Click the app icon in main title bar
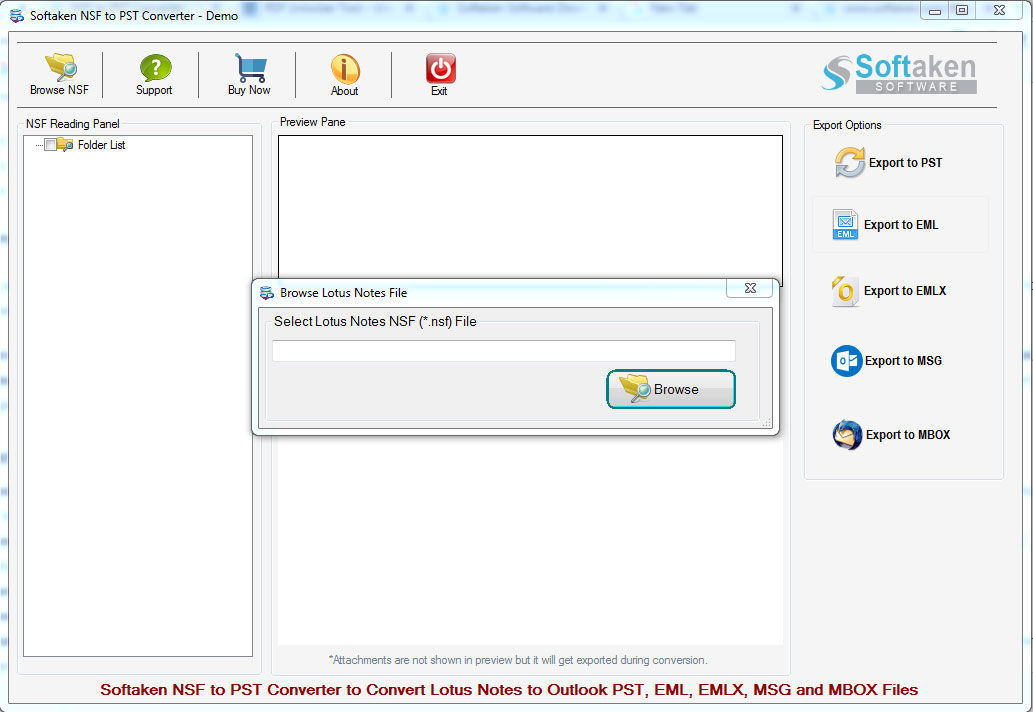 pos(16,15)
